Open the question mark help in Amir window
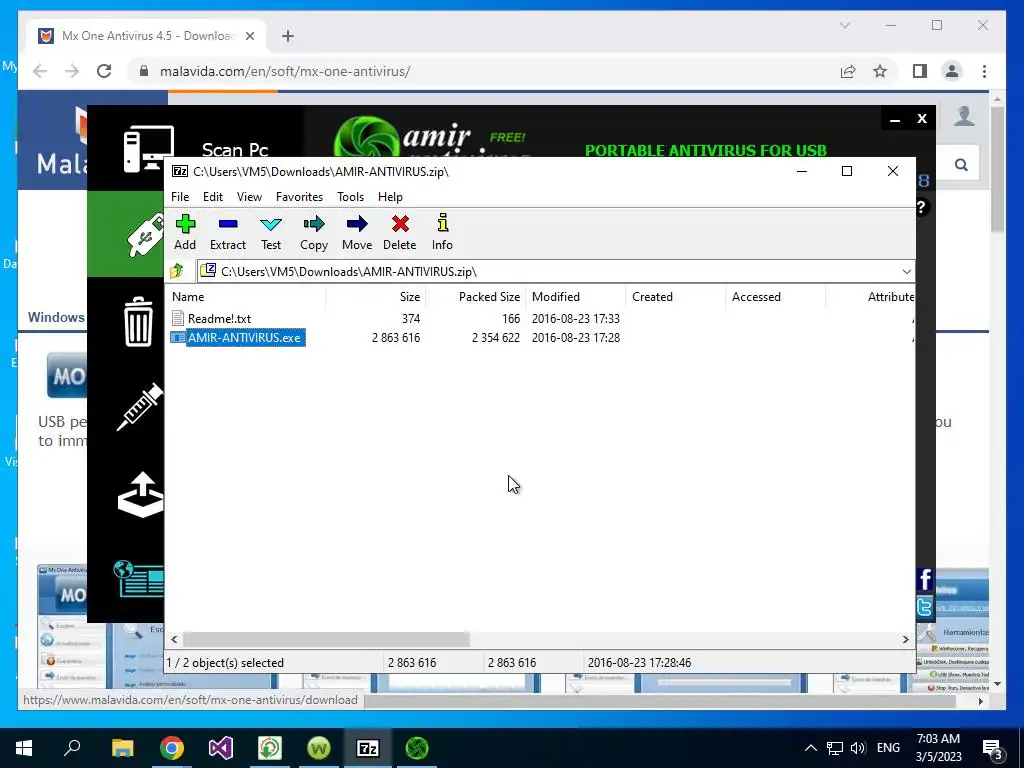Image resolution: width=1024 pixels, height=768 pixels. (x=921, y=208)
